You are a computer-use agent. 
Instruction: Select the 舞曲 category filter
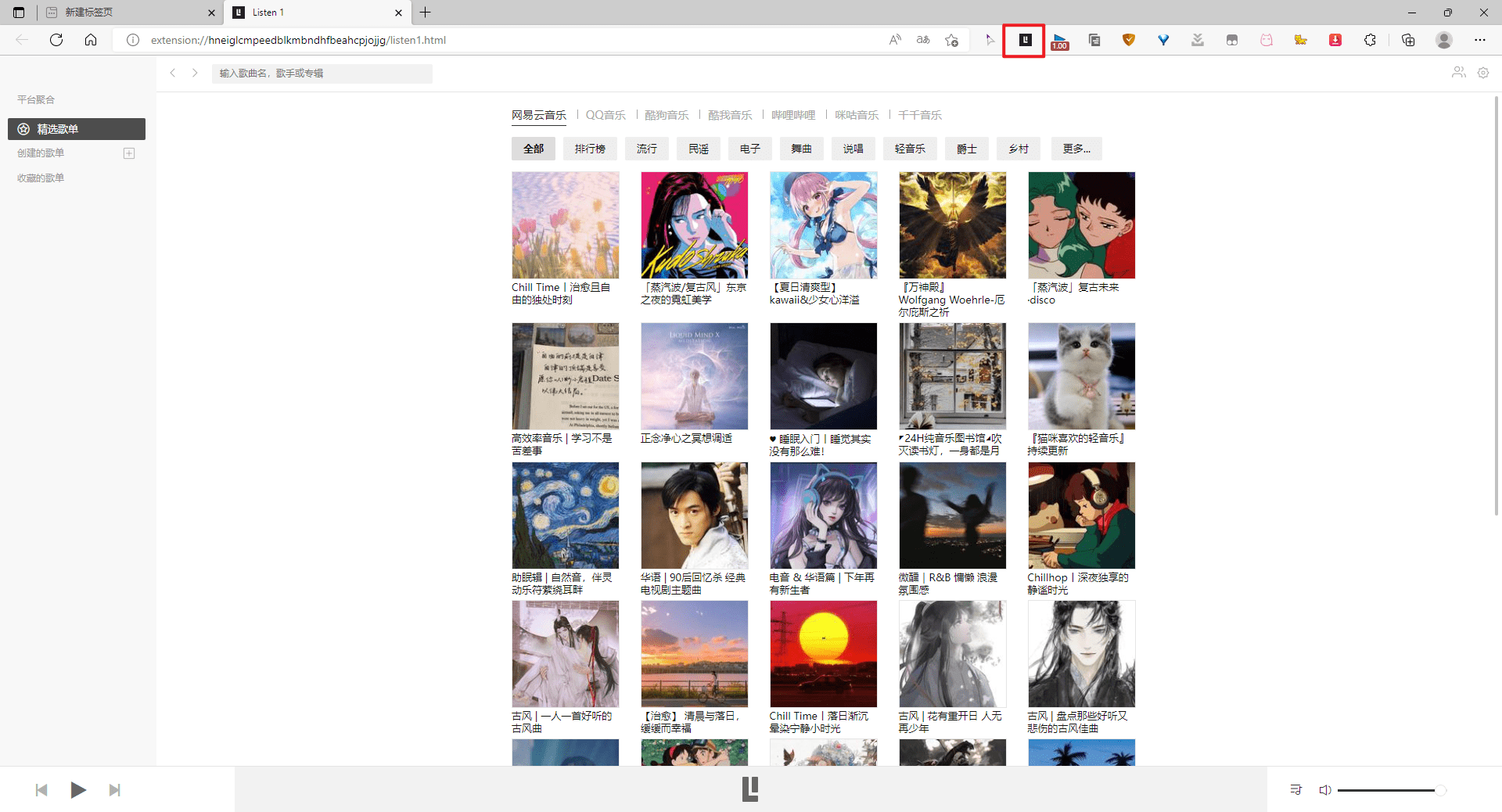coord(802,149)
